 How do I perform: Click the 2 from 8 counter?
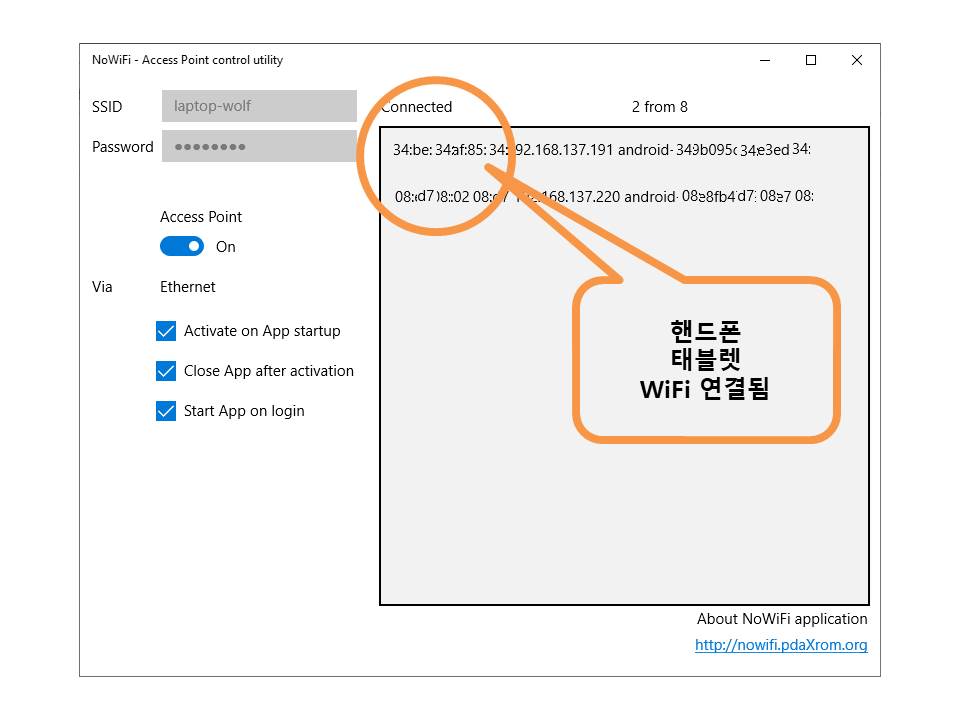(659, 107)
